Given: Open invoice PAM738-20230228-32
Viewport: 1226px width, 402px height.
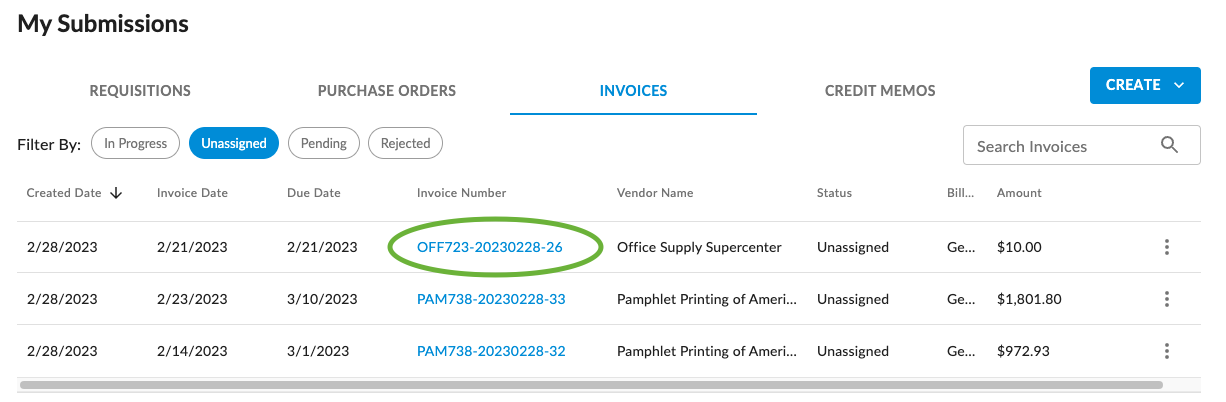Looking at the screenshot, I should click(x=491, y=351).
